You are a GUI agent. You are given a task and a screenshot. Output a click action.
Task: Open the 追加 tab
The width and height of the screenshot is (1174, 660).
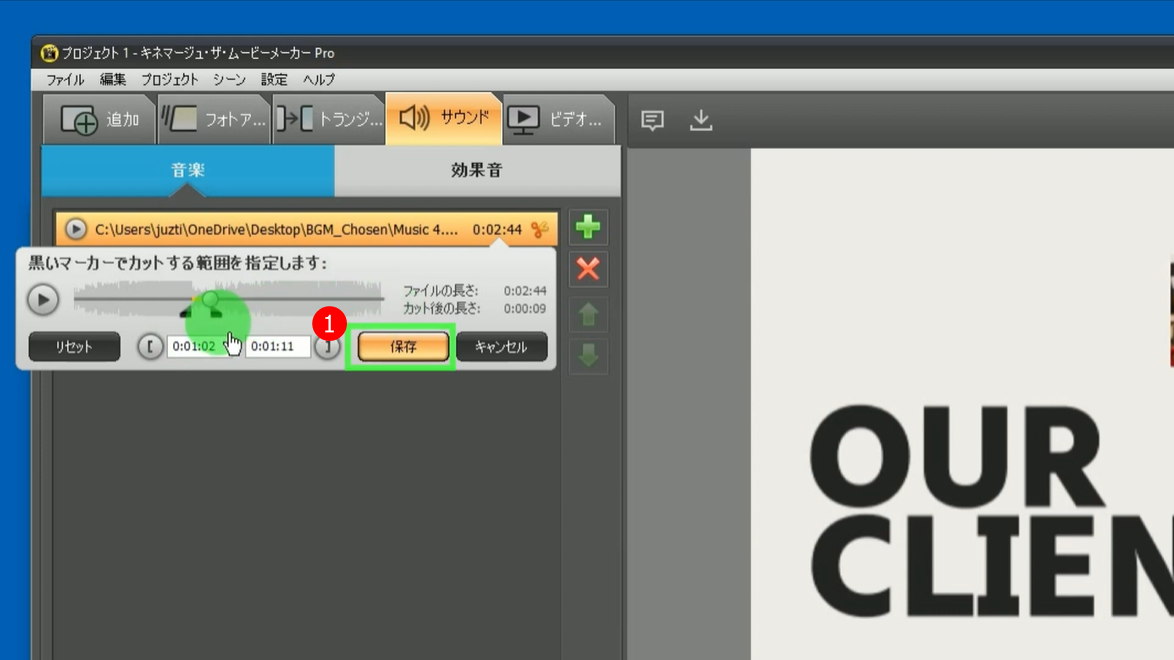(x=100, y=120)
